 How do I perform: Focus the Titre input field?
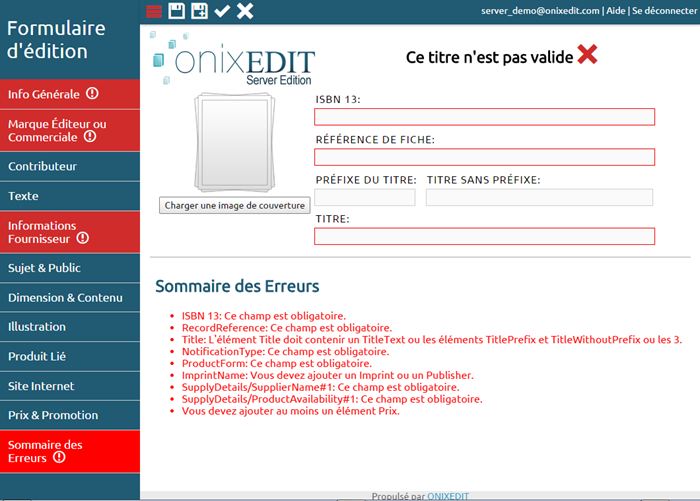point(484,236)
